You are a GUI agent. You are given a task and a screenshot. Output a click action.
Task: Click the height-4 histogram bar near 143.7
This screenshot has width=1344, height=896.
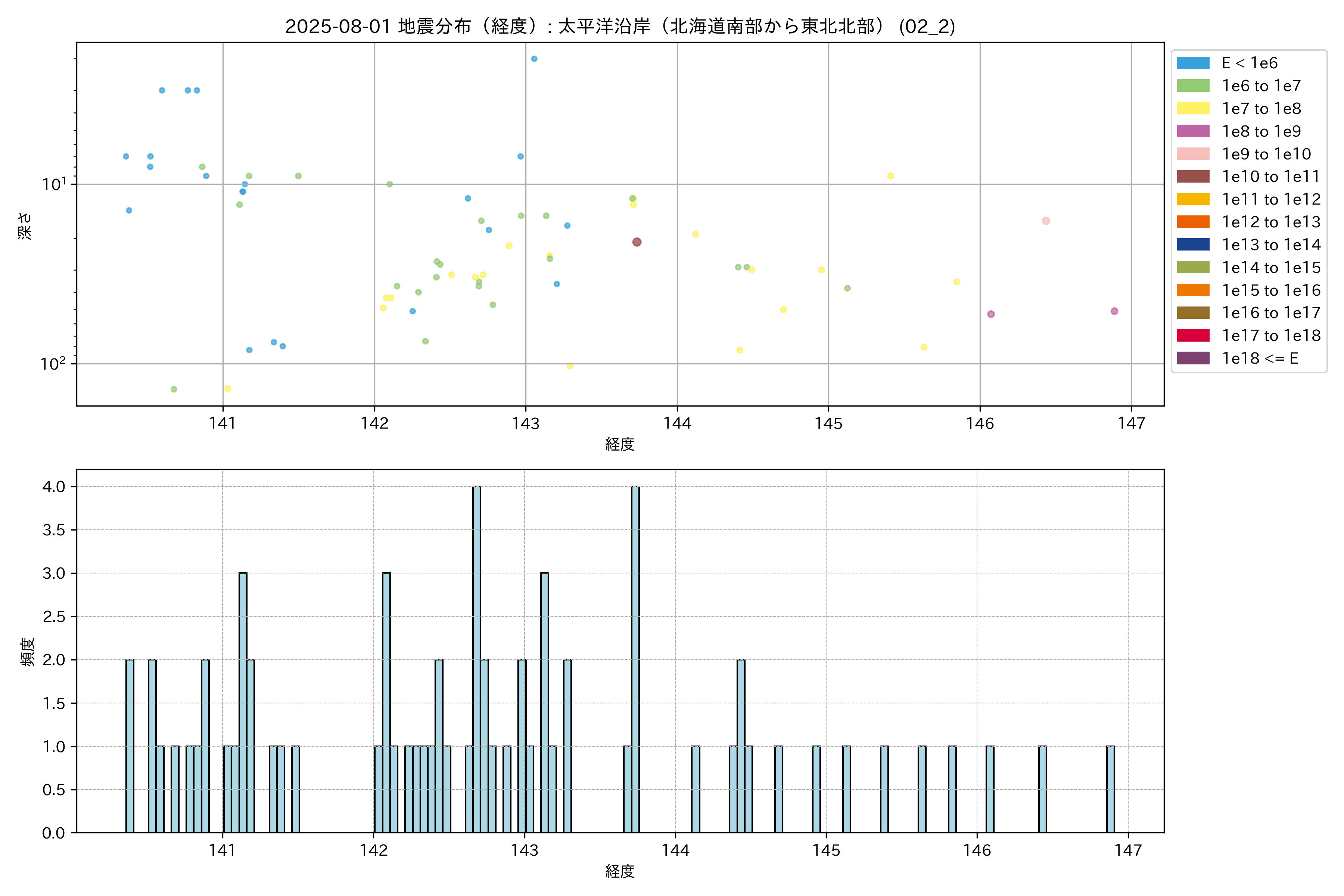point(635,659)
